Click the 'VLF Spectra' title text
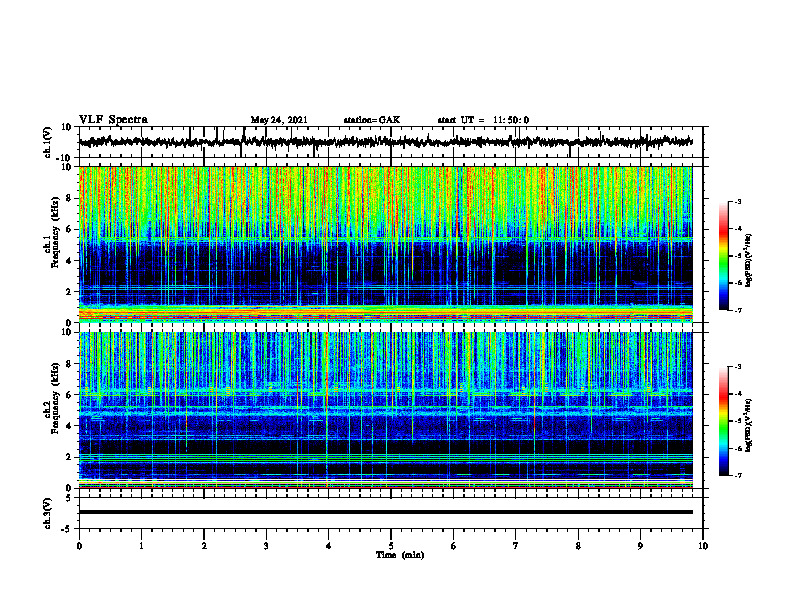 coord(113,120)
